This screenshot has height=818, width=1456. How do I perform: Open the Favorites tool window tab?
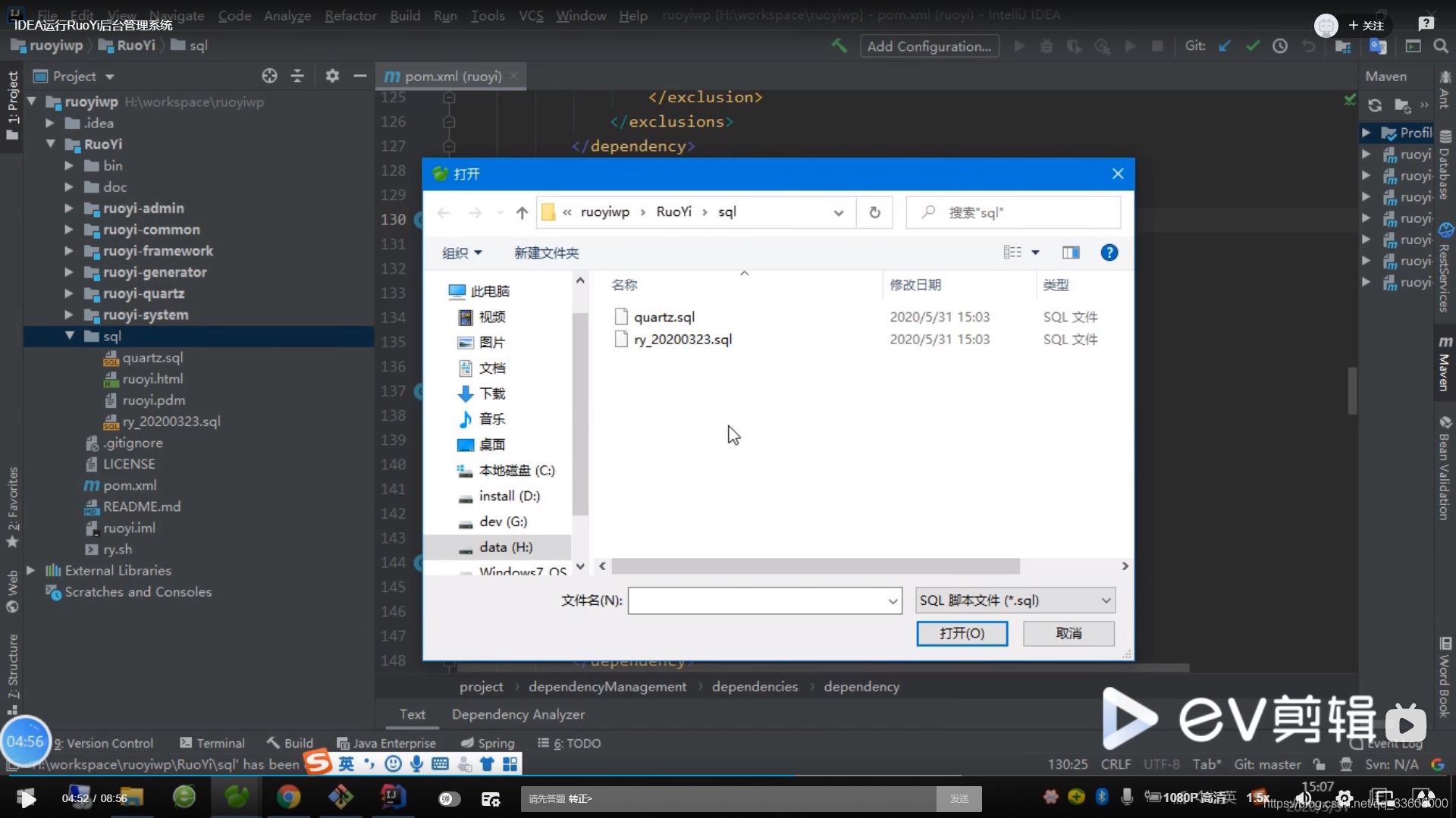[12, 506]
